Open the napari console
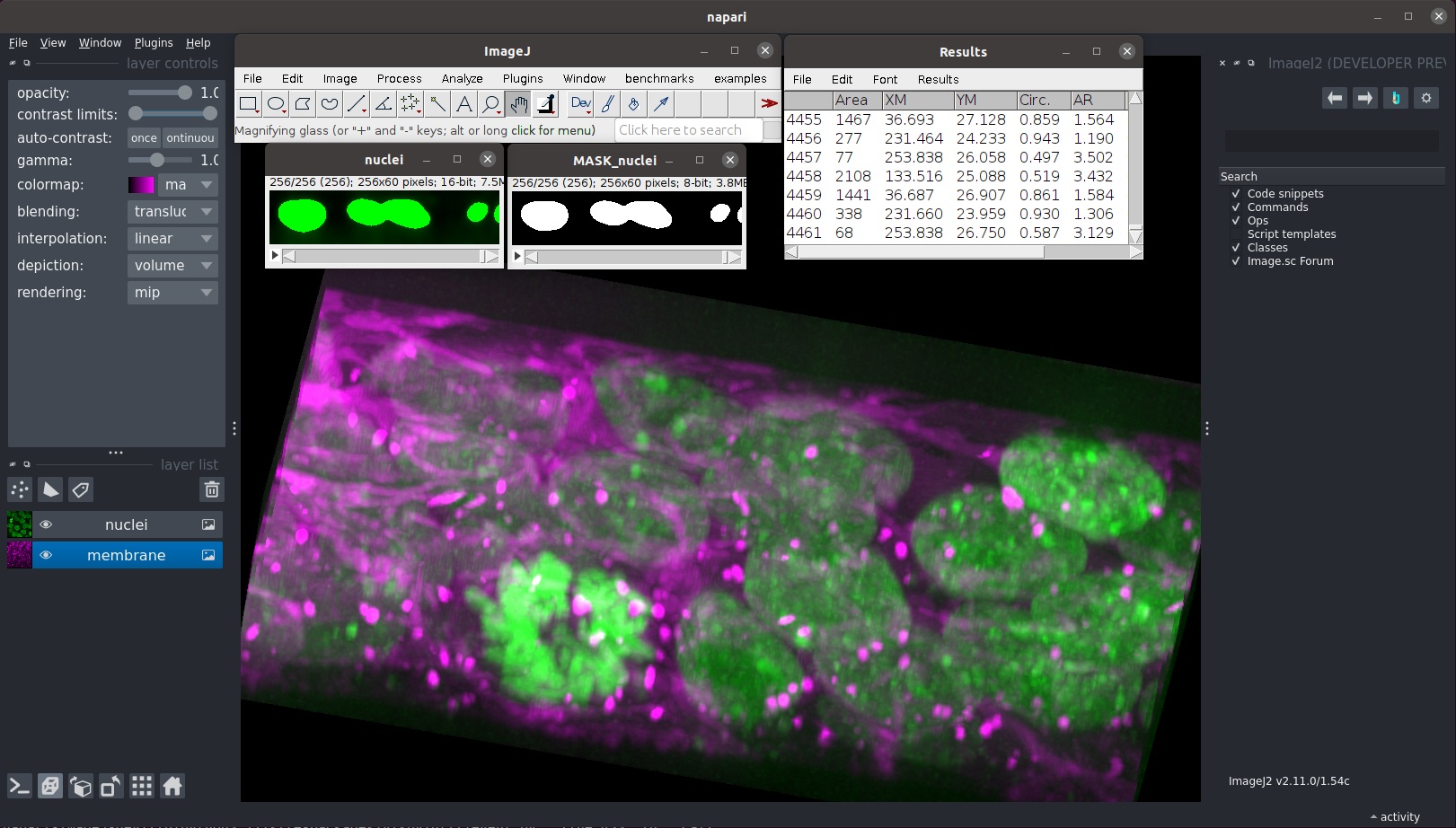 pyautogui.click(x=20, y=787)
